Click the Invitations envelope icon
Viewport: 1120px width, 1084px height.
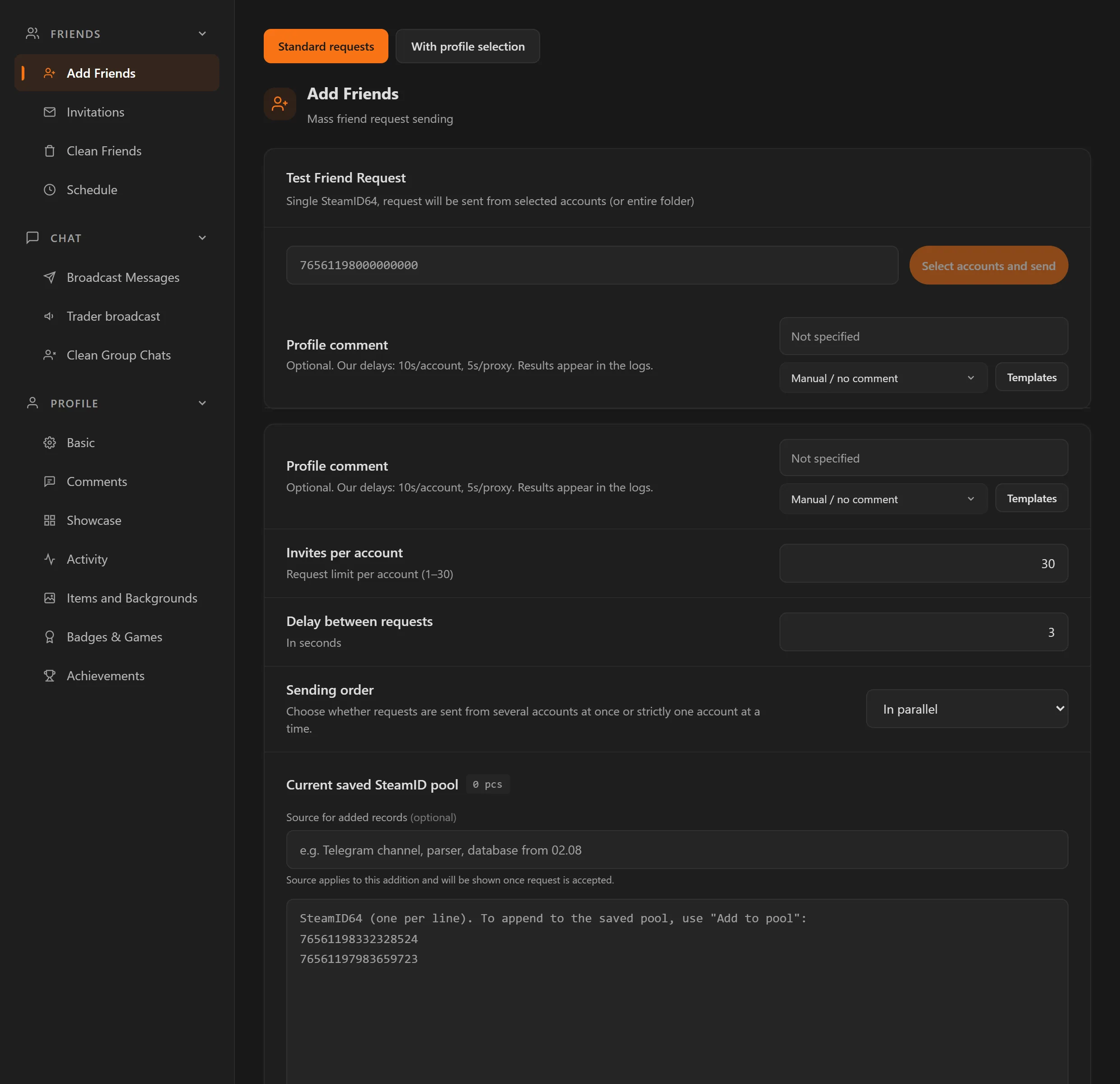(50, 112)
